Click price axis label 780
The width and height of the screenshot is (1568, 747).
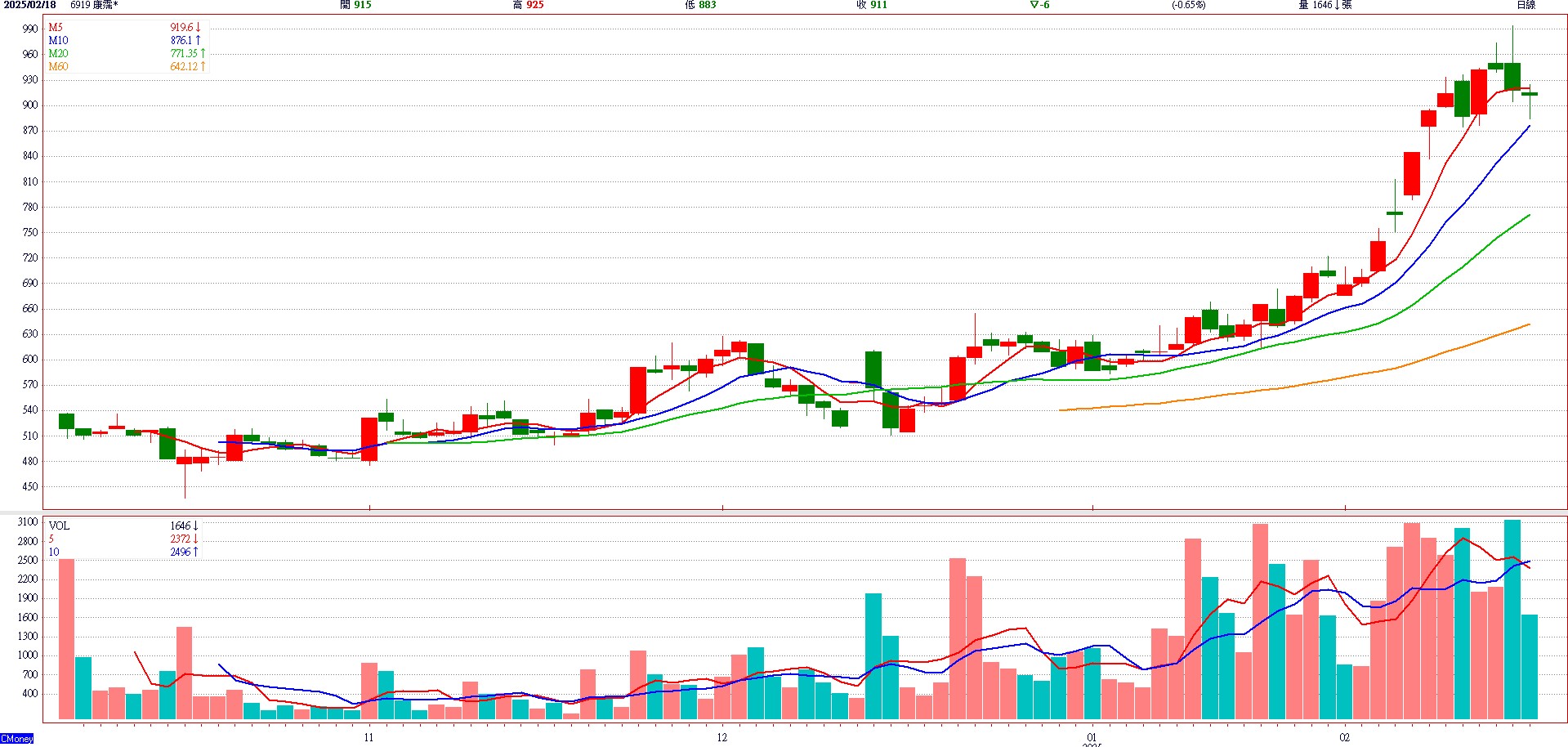30,208
